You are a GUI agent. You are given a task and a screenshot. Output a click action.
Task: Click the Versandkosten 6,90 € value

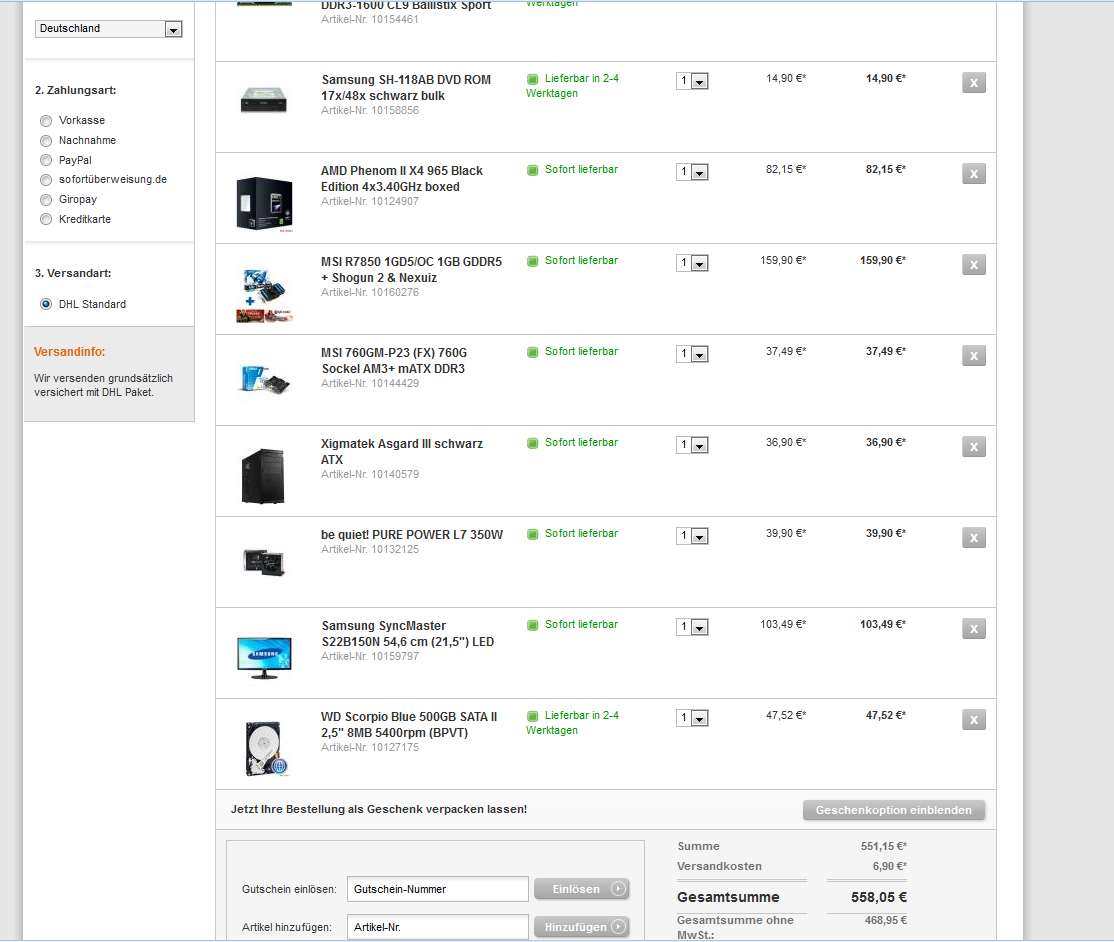[x=889, y=866]
